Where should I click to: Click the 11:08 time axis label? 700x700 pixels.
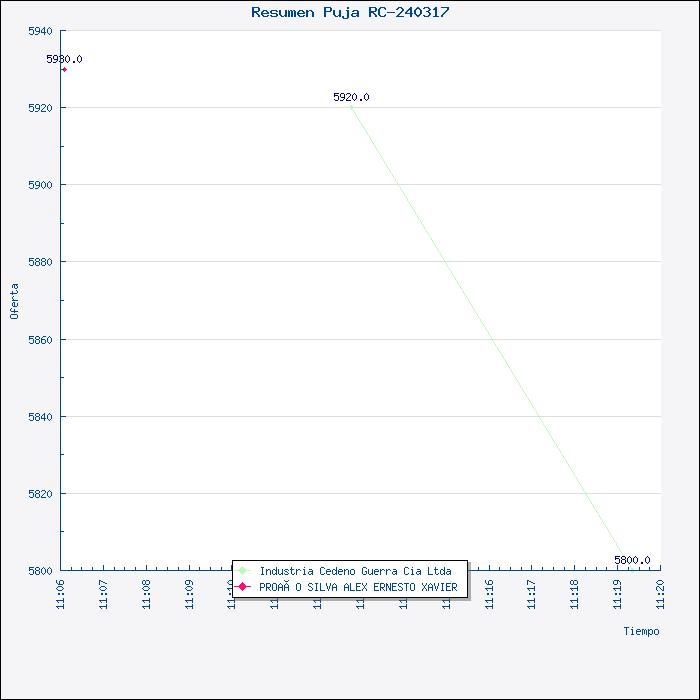tap(146, 595)
